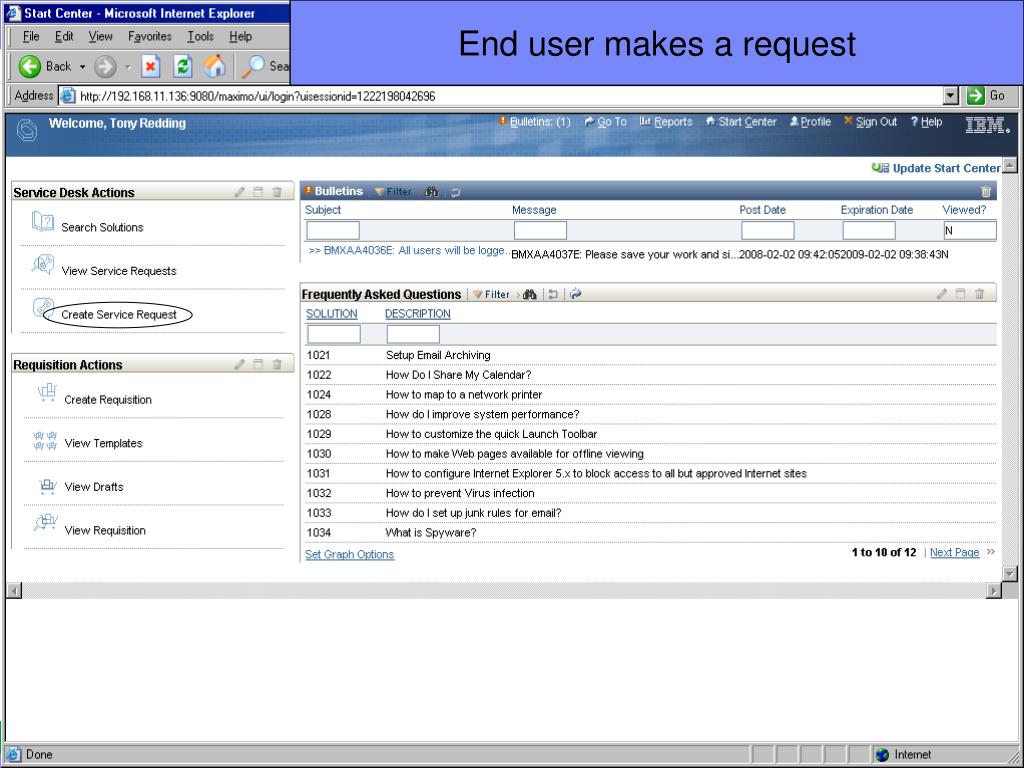Select FAQ row What is Spyware?
Viewport: 1024px width, 768px height.
pyautogui.click(x=650, y=533)
